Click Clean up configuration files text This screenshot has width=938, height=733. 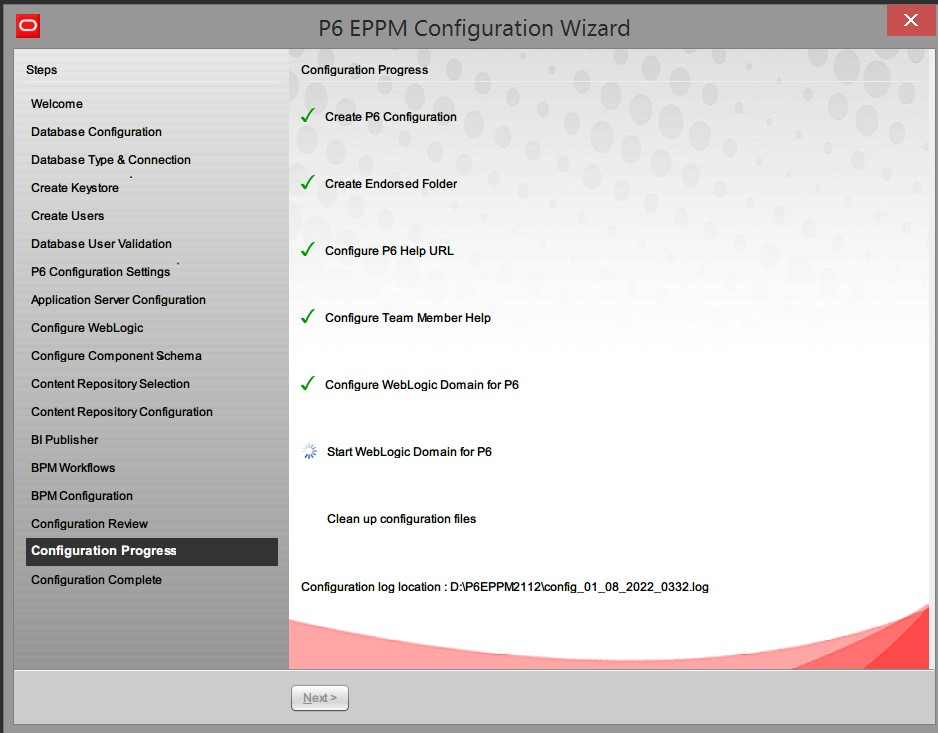coord(401,519)
